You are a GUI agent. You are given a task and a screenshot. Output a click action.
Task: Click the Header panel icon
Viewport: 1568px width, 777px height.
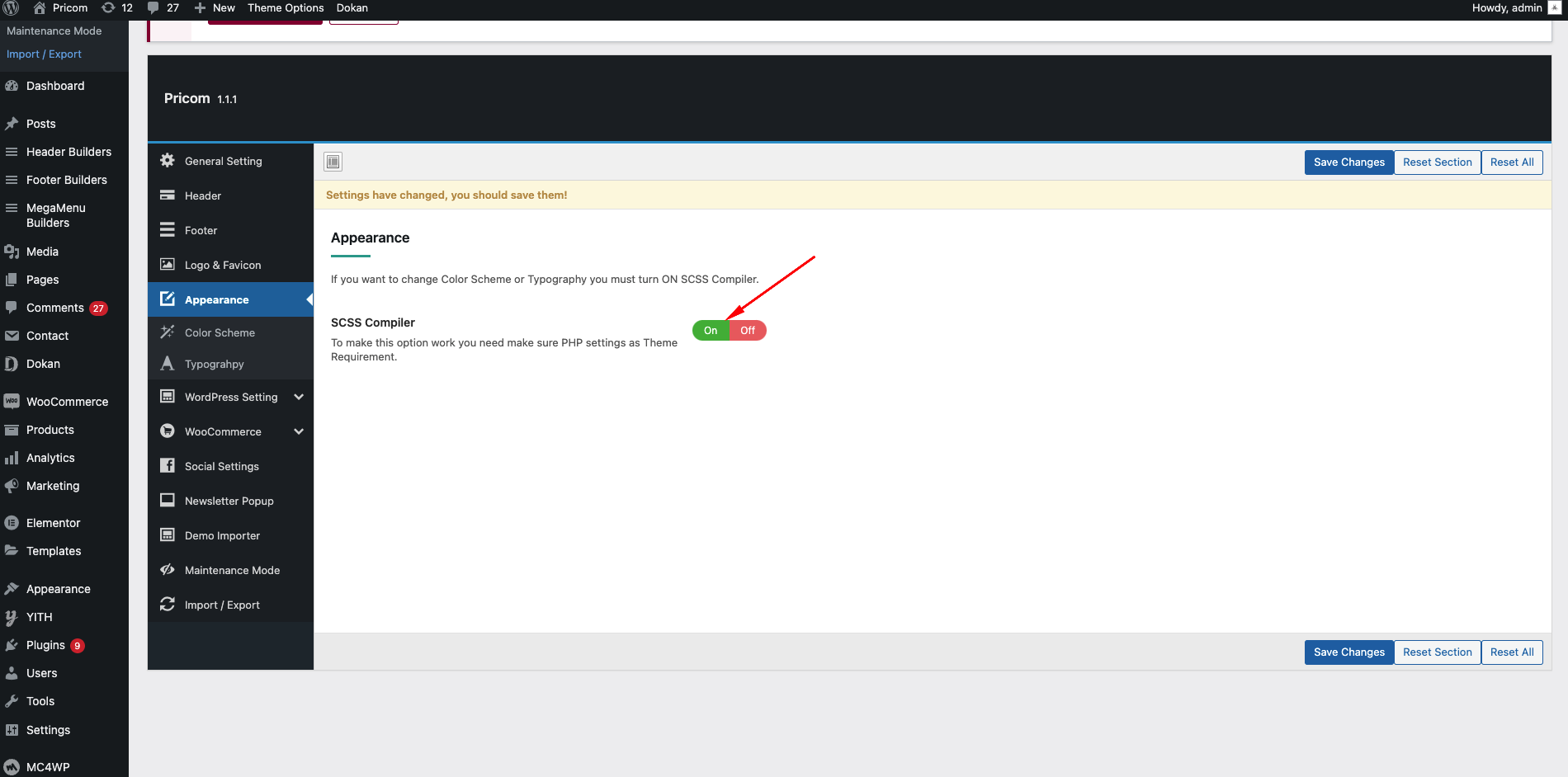(168, 195)
